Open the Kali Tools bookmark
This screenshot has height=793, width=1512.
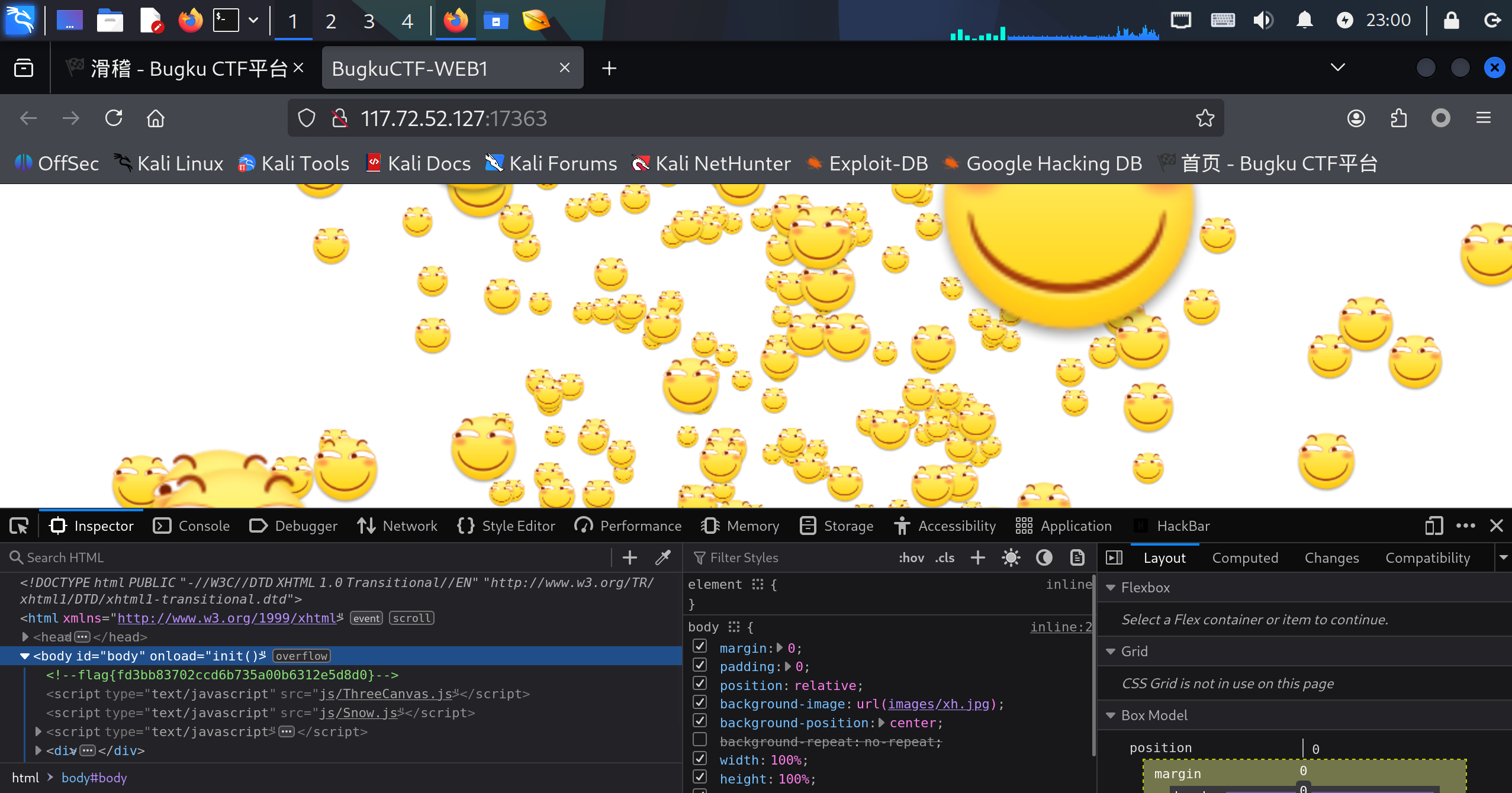(294, 163)
